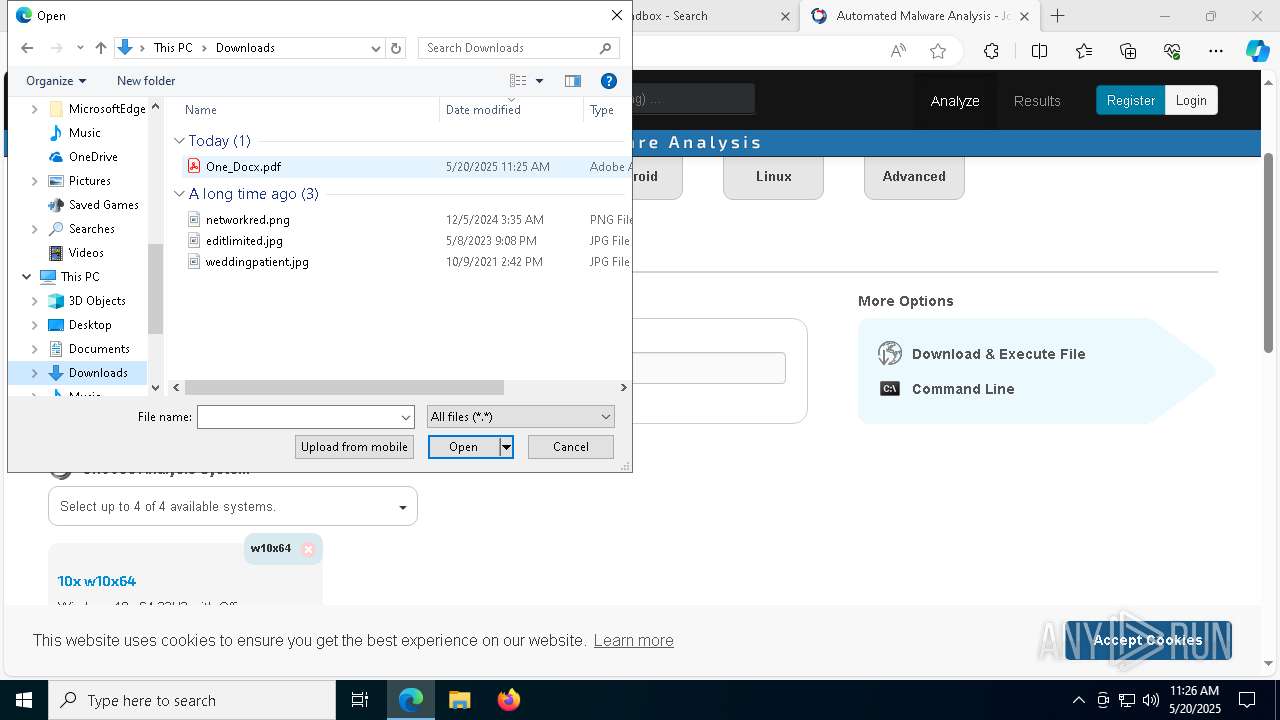
Task: Open Copilot icon in Edge
Action: coord(1257,51)
